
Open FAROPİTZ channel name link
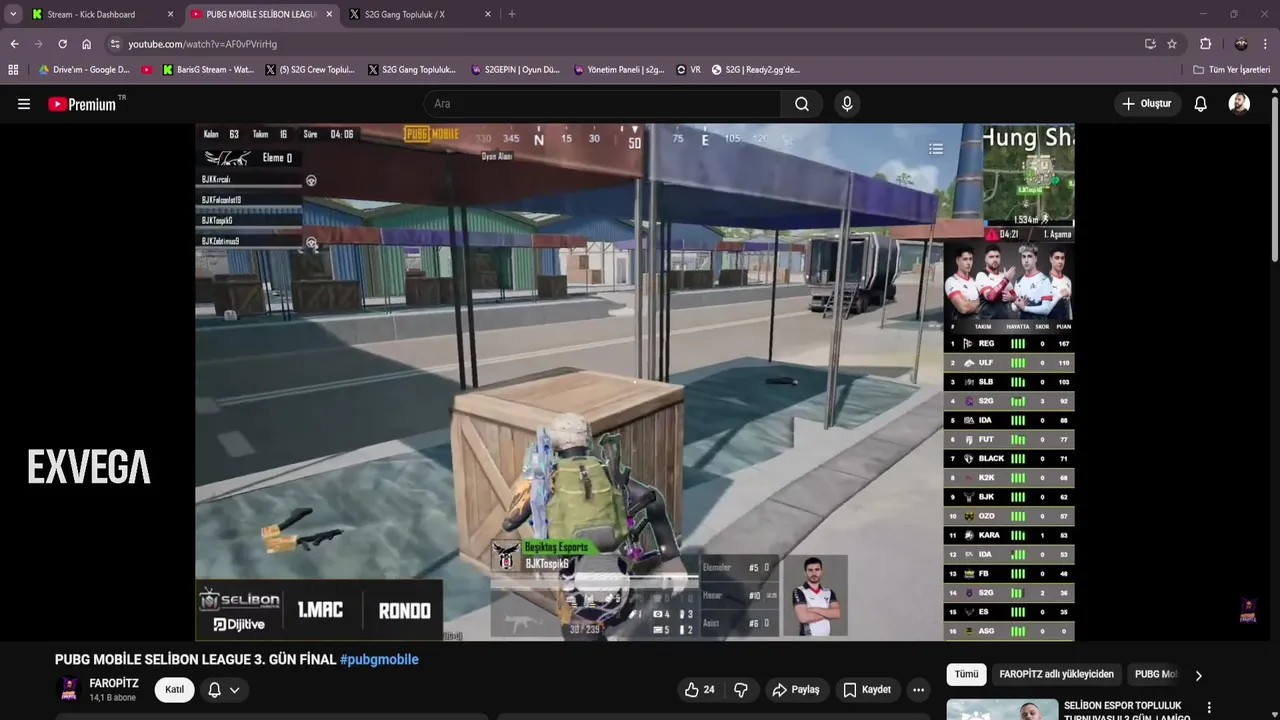114,683
